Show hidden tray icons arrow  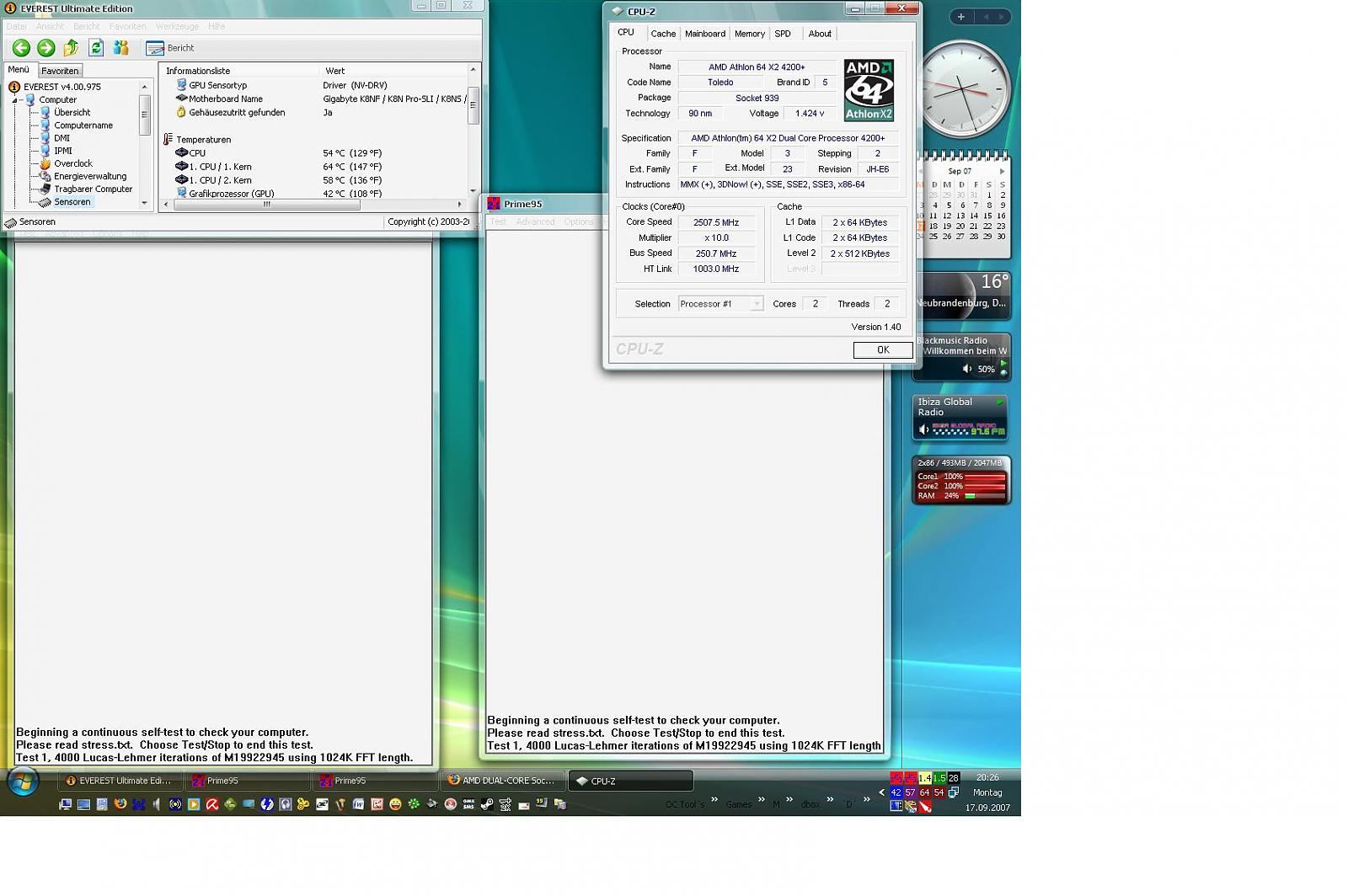pyautogui.click(x=882, y=792)
